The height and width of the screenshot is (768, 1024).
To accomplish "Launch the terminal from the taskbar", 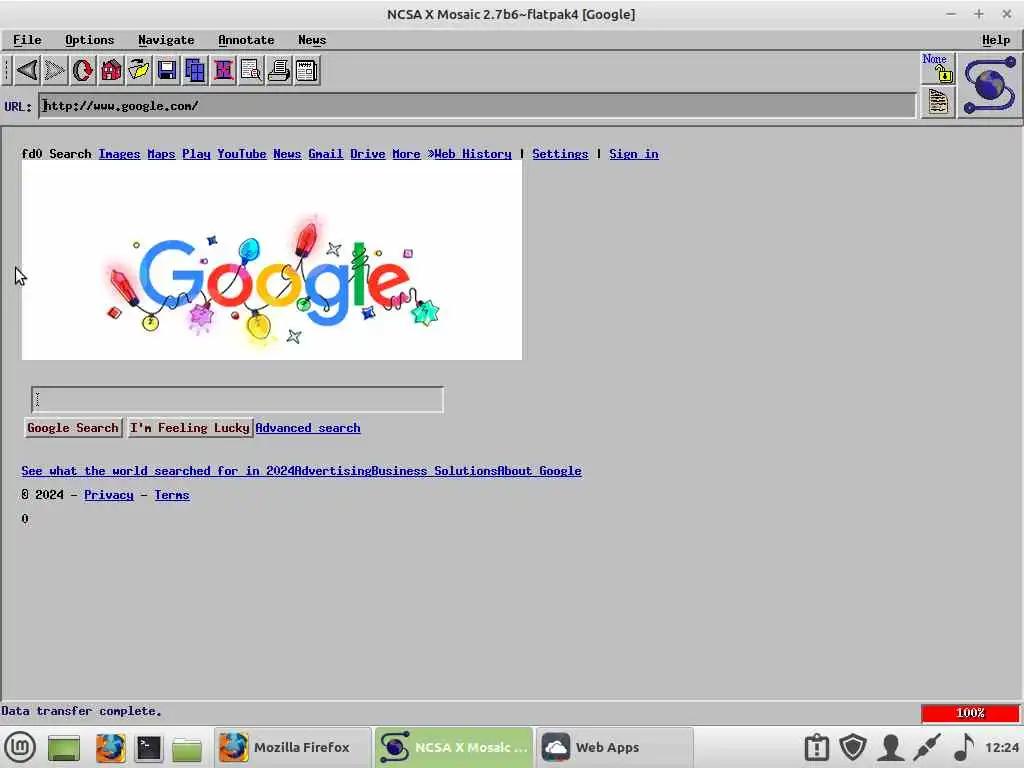I will [148, 748].
